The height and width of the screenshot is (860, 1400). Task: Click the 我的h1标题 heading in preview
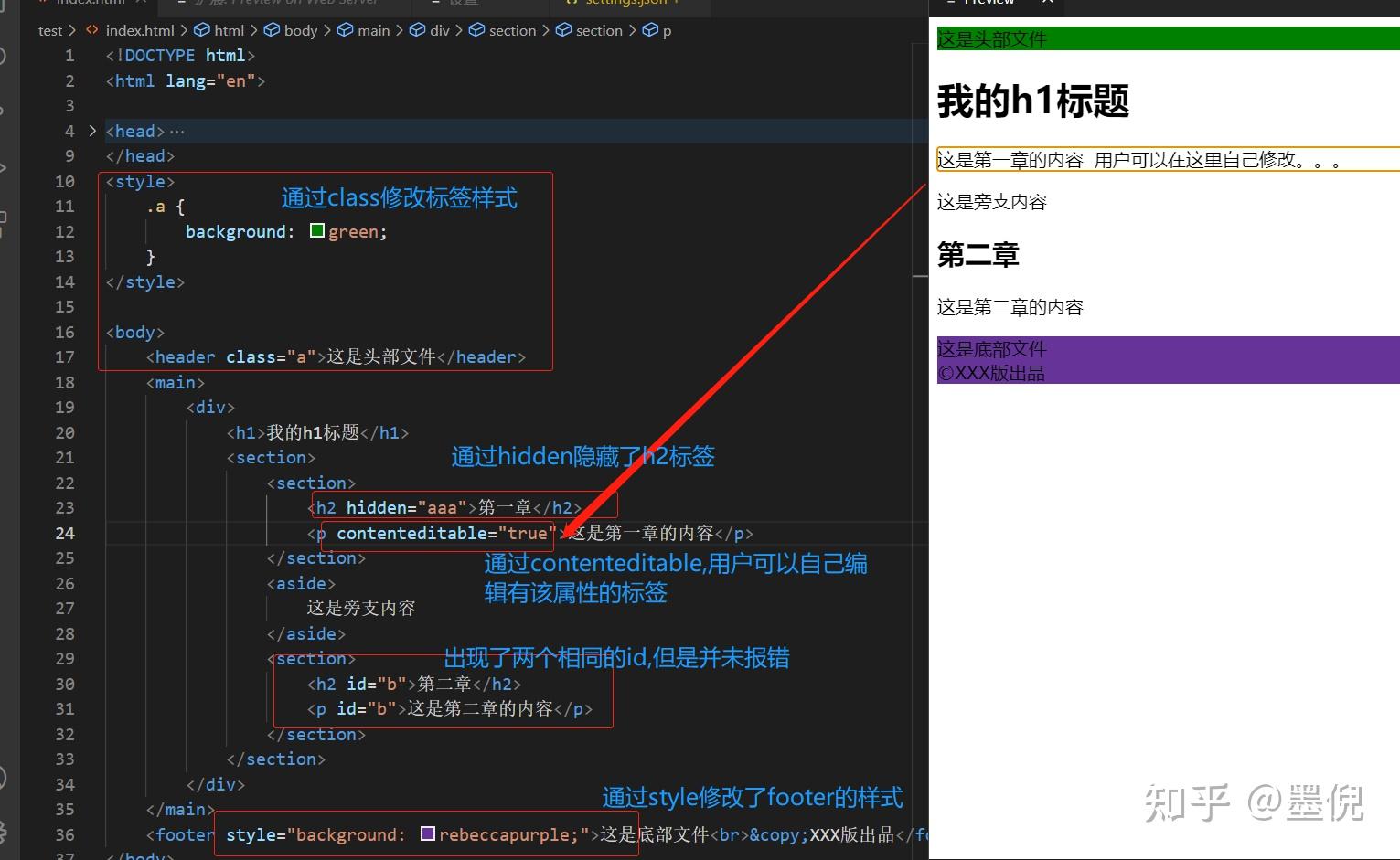[x=1033, y=101]
